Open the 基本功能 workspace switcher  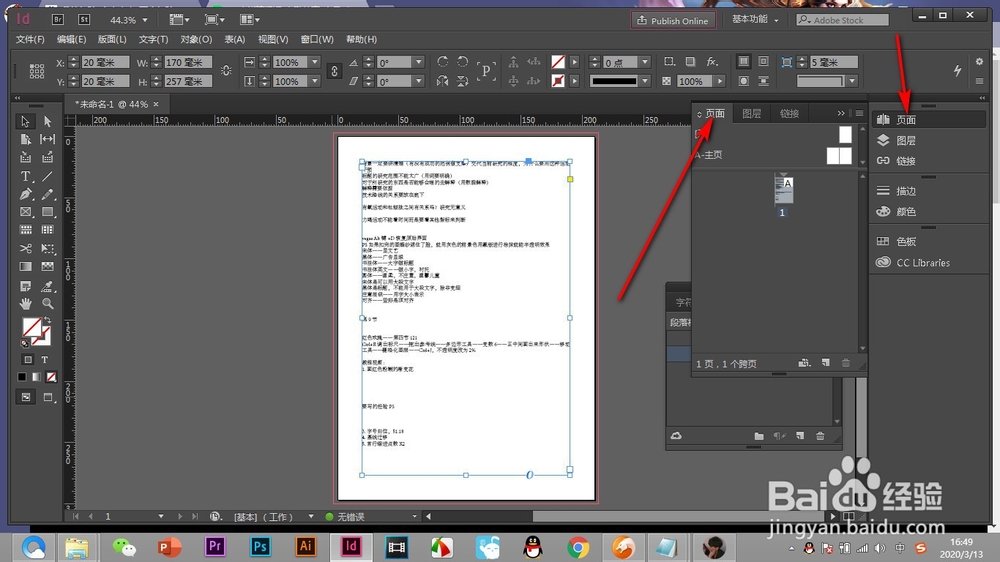(x=755, y=20)
